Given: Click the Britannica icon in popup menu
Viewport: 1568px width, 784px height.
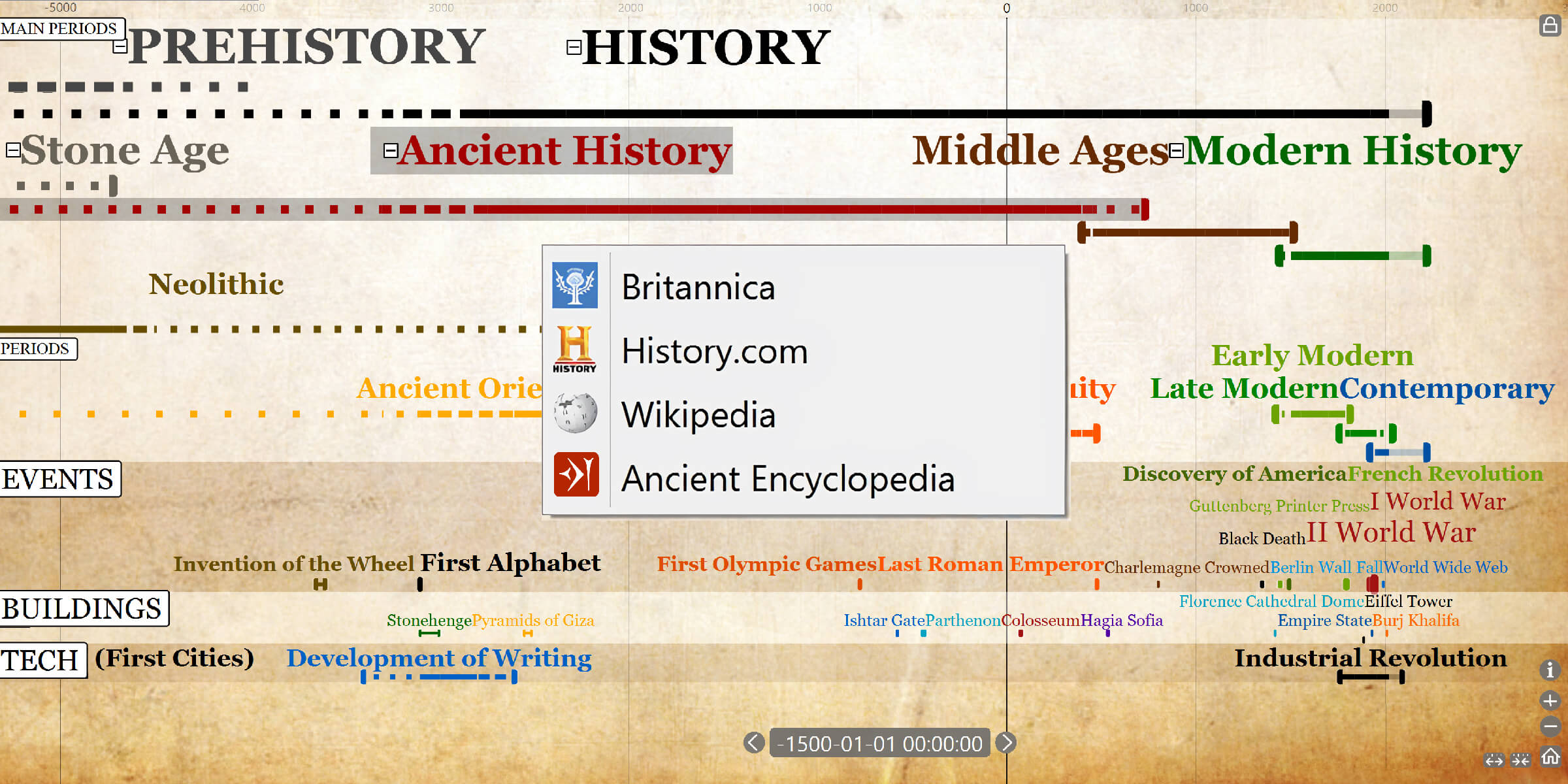Looking at the screenshot, I should coord(575,287).
